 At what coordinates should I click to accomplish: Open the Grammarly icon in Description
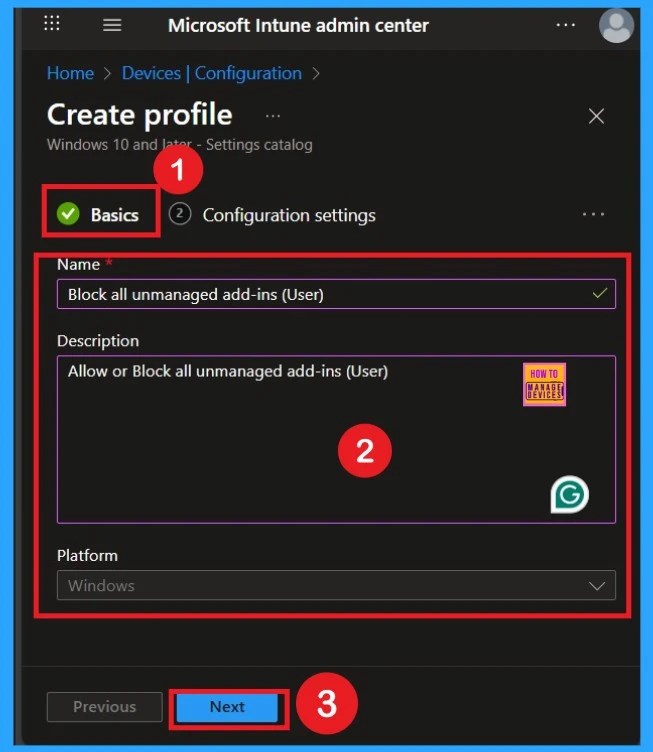click(569, 494)
